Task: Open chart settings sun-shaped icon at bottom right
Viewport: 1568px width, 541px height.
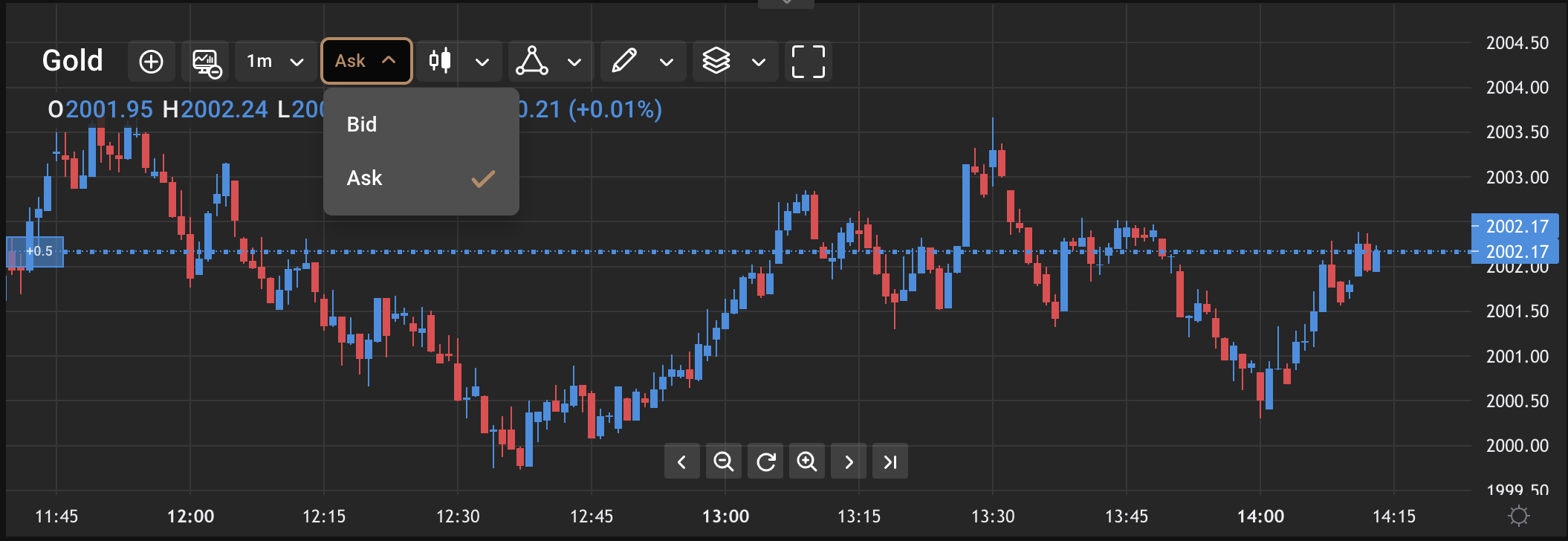Action: pyautogui.click(x=1520, y=516)
